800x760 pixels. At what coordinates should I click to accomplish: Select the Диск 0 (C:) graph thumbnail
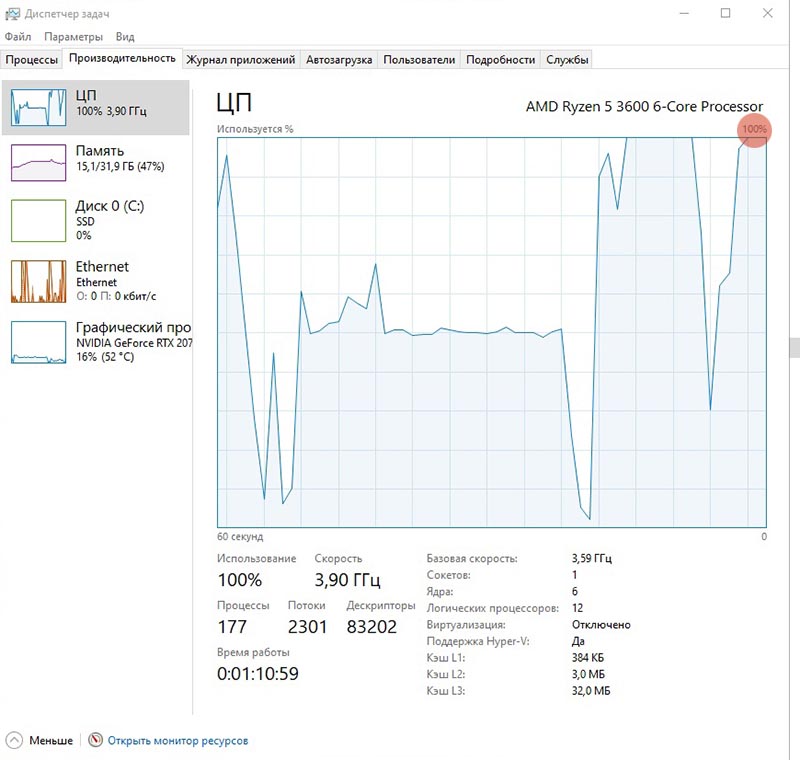click(x=38, y=220)
